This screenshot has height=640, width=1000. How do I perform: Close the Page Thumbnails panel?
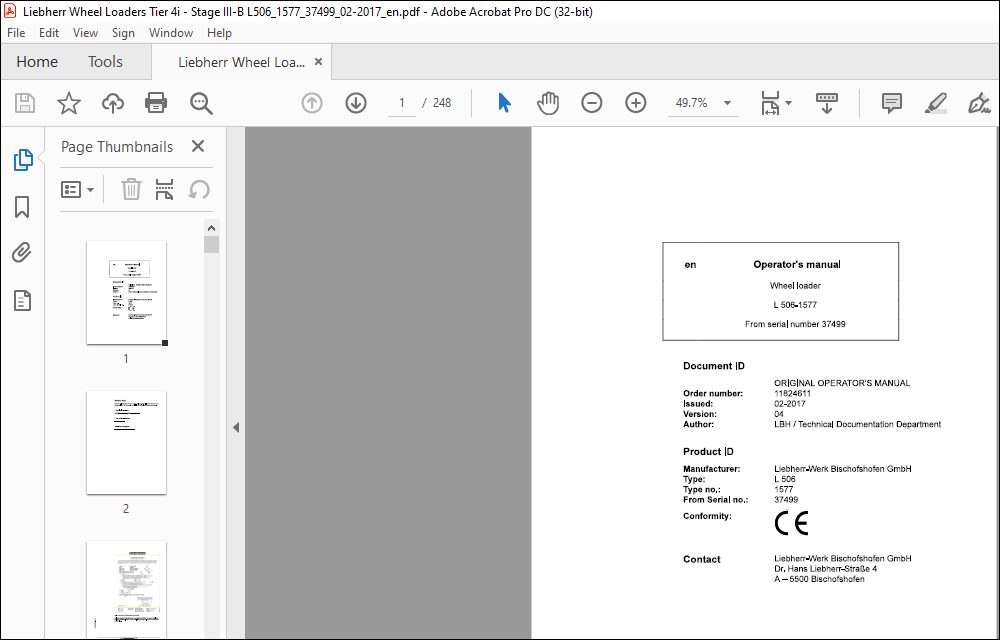[198, 146]
